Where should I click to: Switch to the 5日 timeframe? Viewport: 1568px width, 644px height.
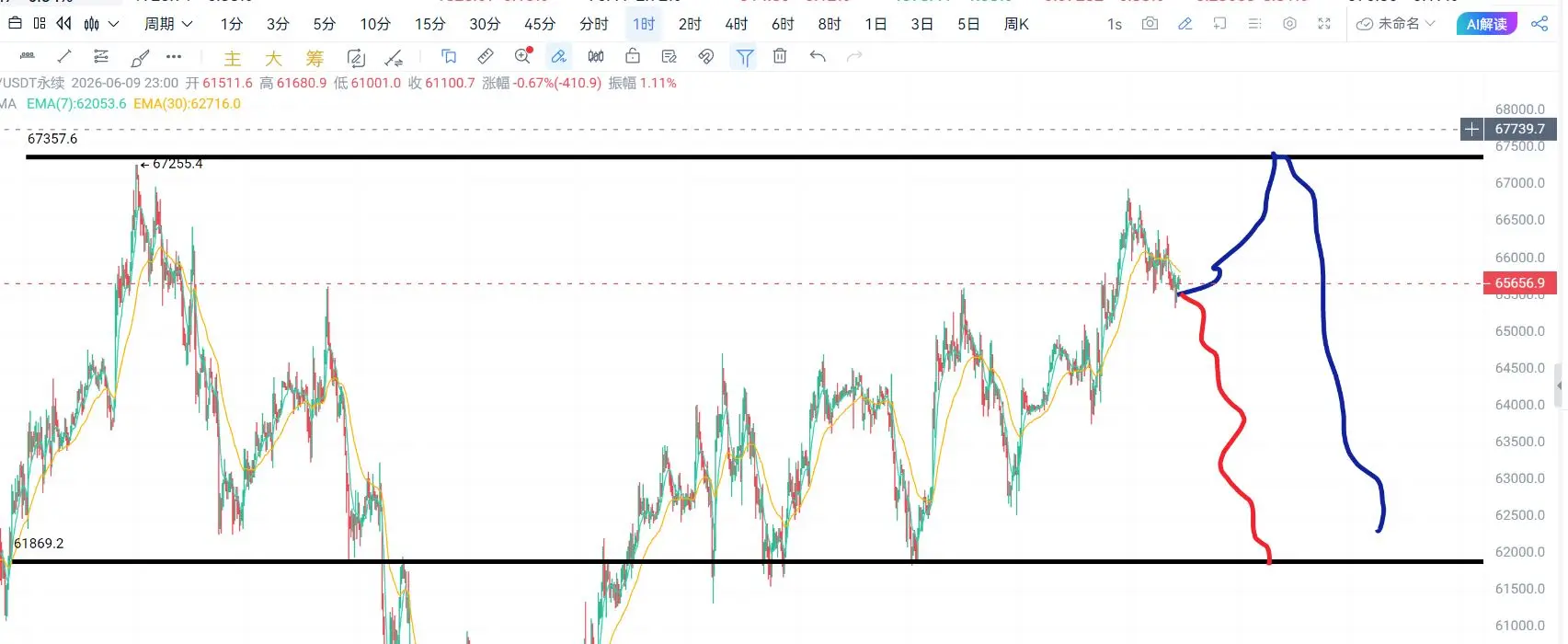click(x=968, y=24)
